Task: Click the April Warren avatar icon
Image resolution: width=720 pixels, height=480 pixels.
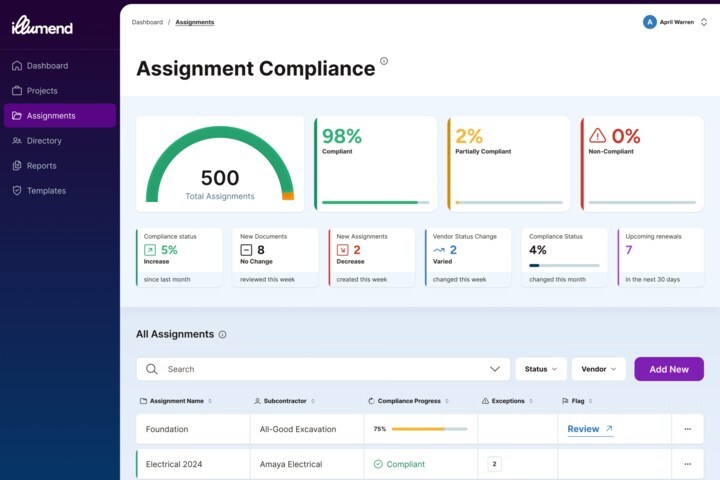Action: [650, 21]
